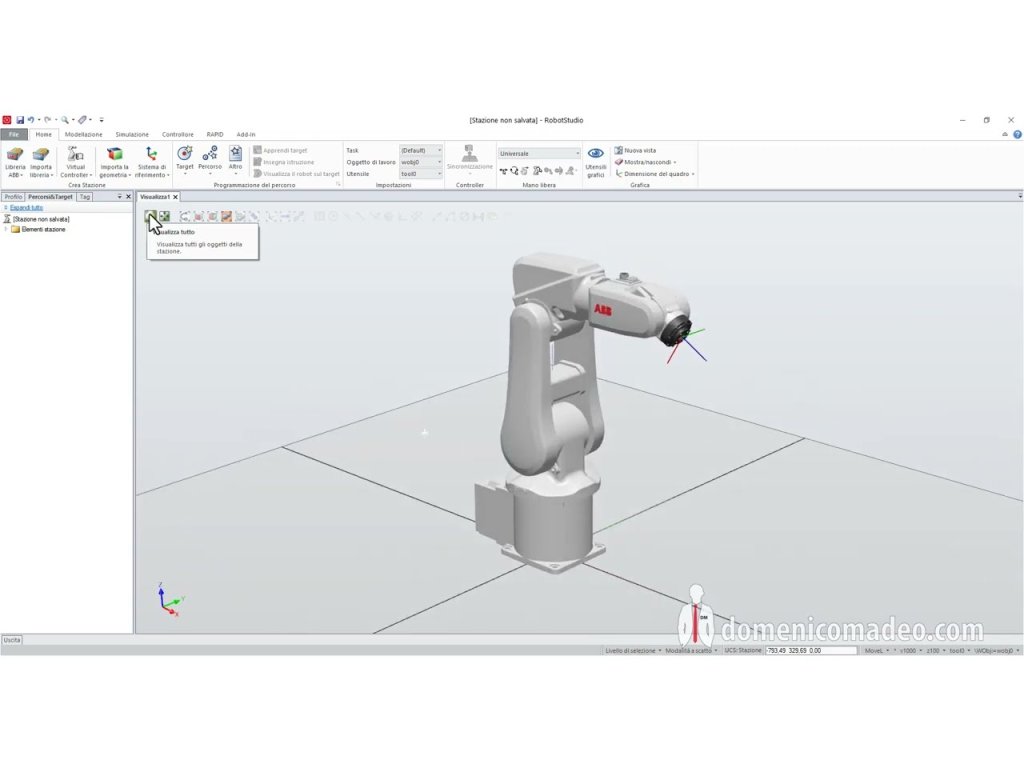Expand Elementi stazione tree node
The width and height of the screenshot is (1024, 768).
(x=6, y=229)
